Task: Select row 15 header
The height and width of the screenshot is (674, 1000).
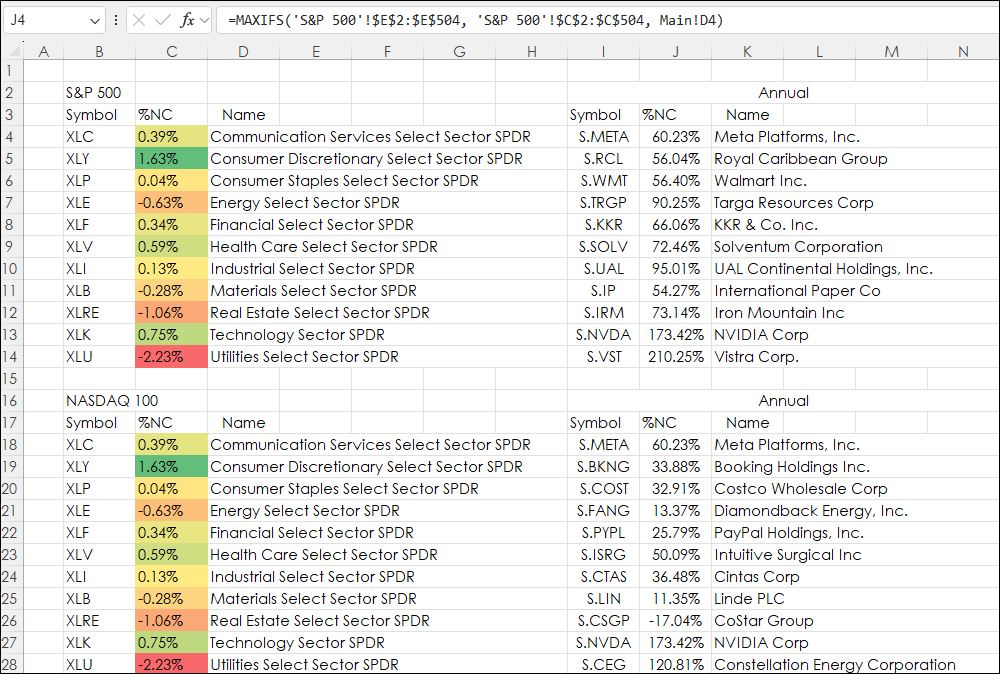Action: pos(12,379)
